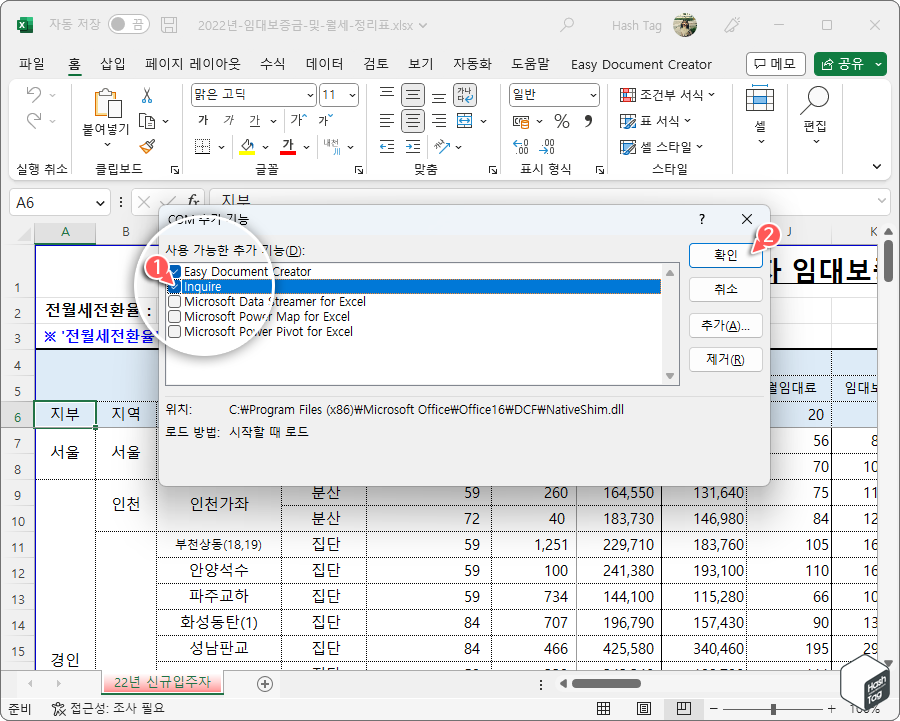Decrease the font size
The width and height of the screenshot is (900, 721).
click(325, 120)
